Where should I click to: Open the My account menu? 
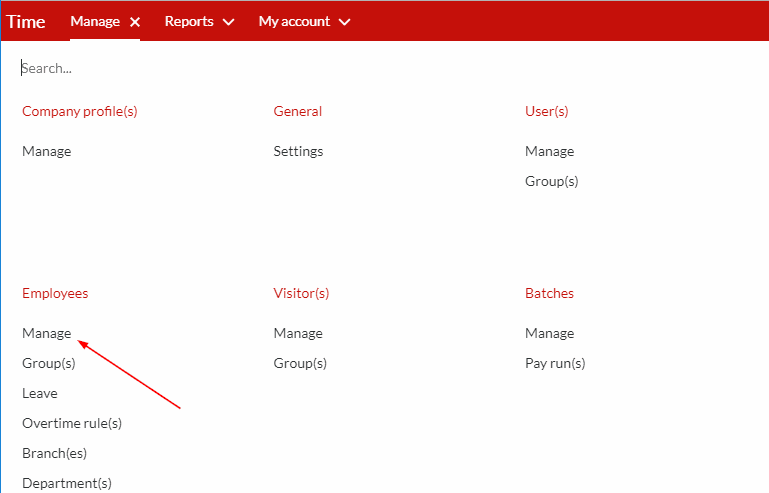coord(294,21)
